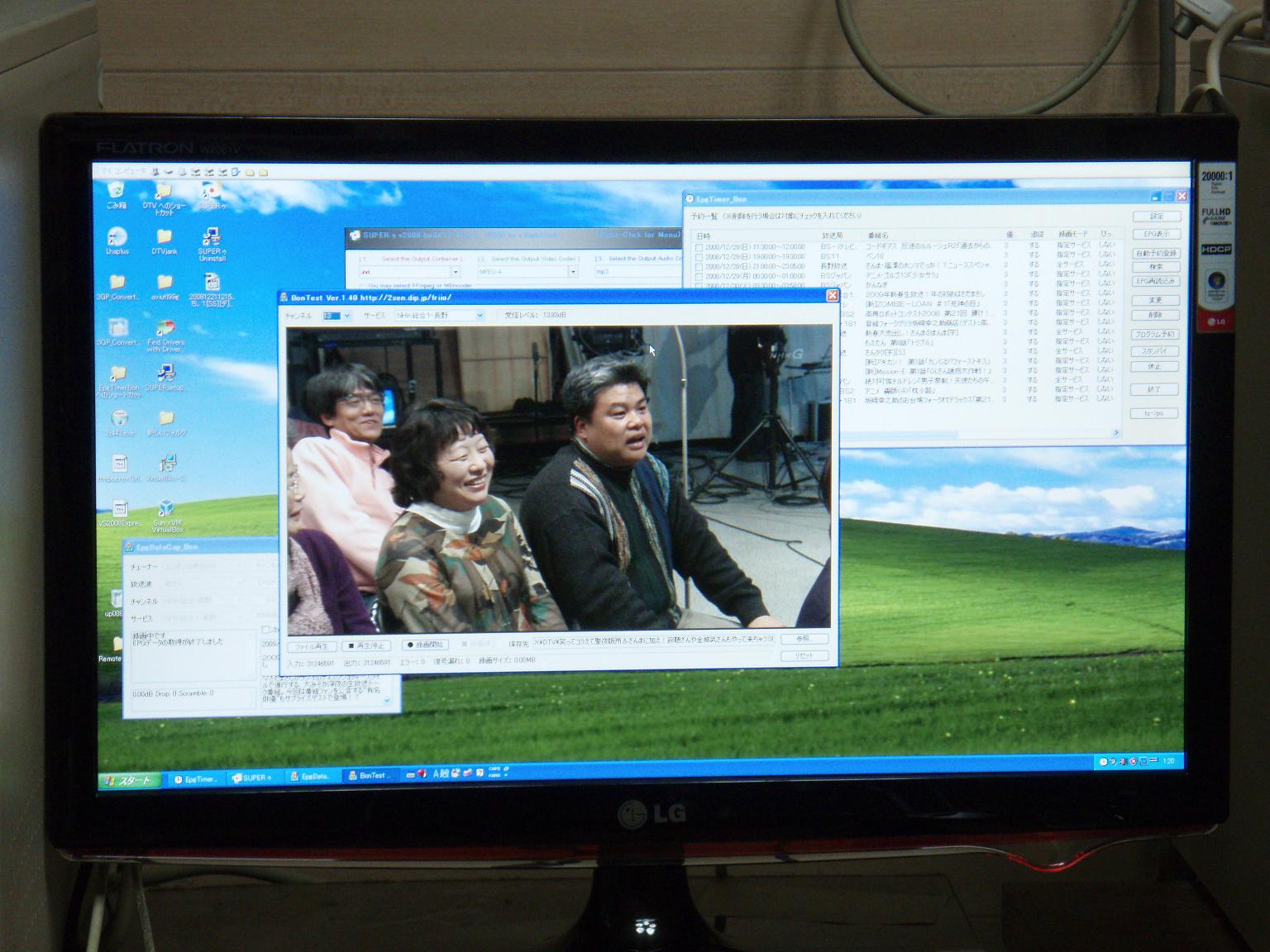1270x952 pixels.
Task: Click the EPG表示 button in EpgTimer_Bon
Action: click(1156, 235)
